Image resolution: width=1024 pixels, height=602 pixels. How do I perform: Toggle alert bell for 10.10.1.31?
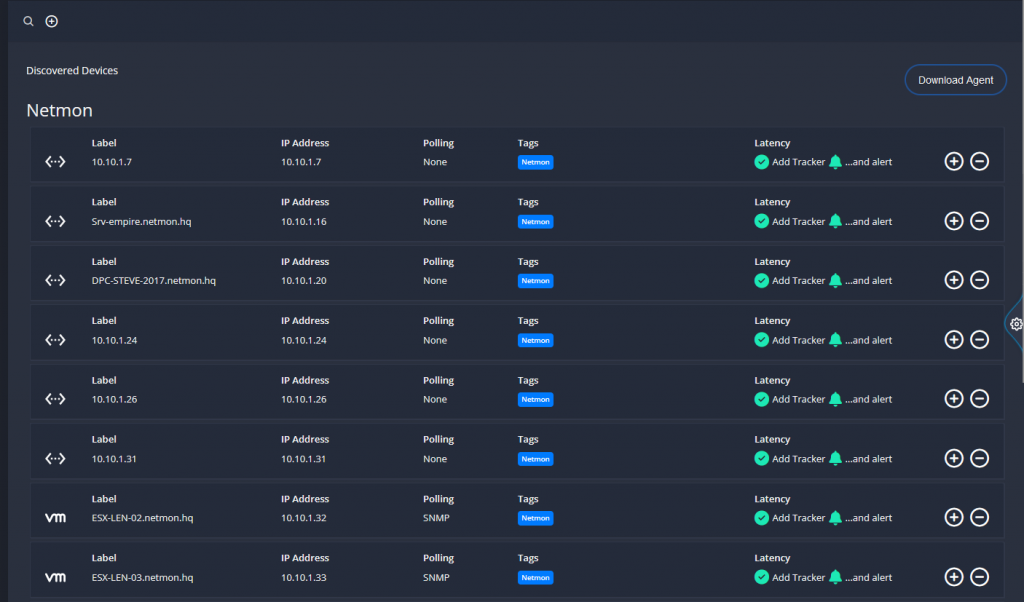tap(835, 459)
